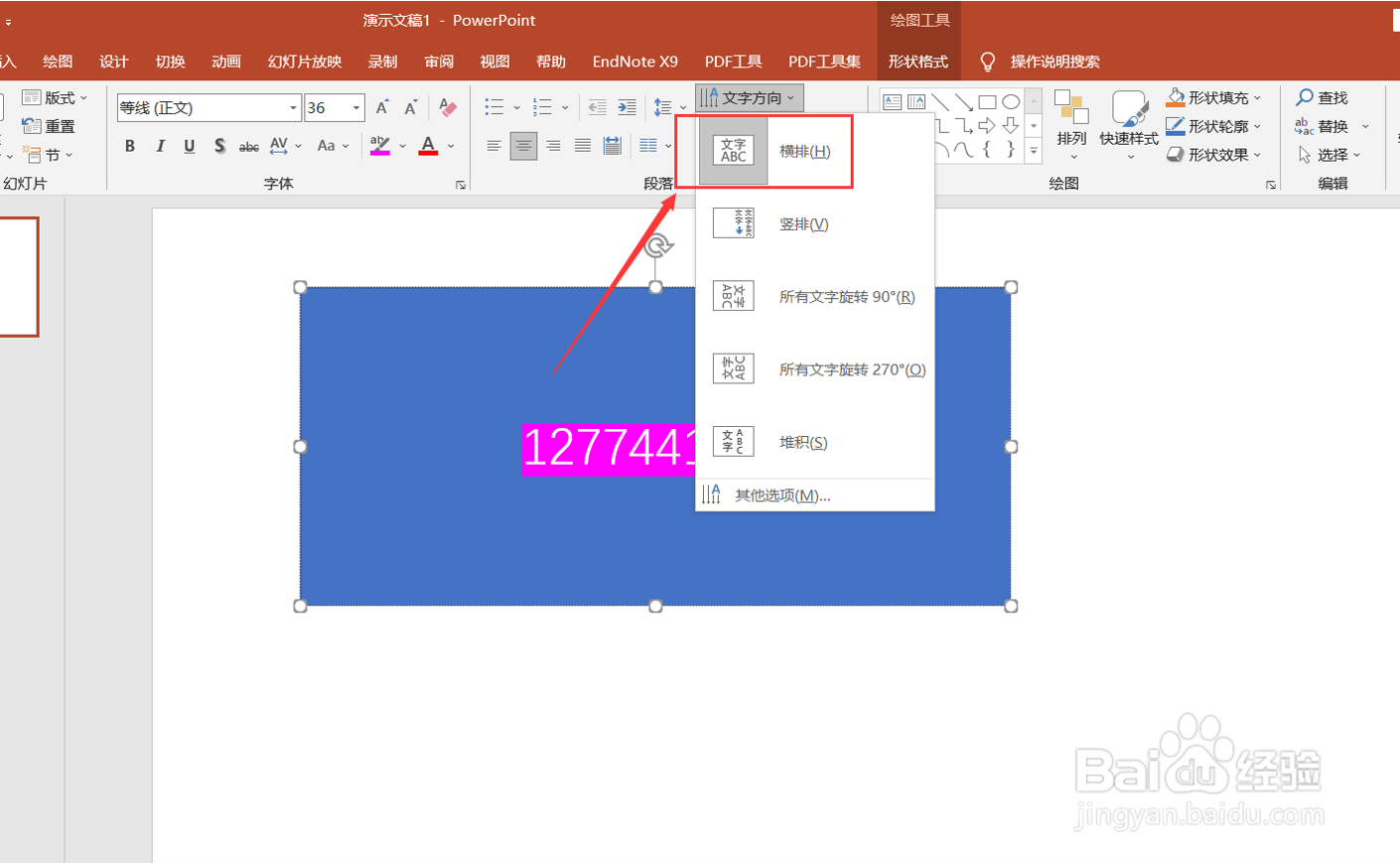Open drawing group dialog launcher
The image size is (1400, 863).
pyautogui.click(x=1270, y=185)
